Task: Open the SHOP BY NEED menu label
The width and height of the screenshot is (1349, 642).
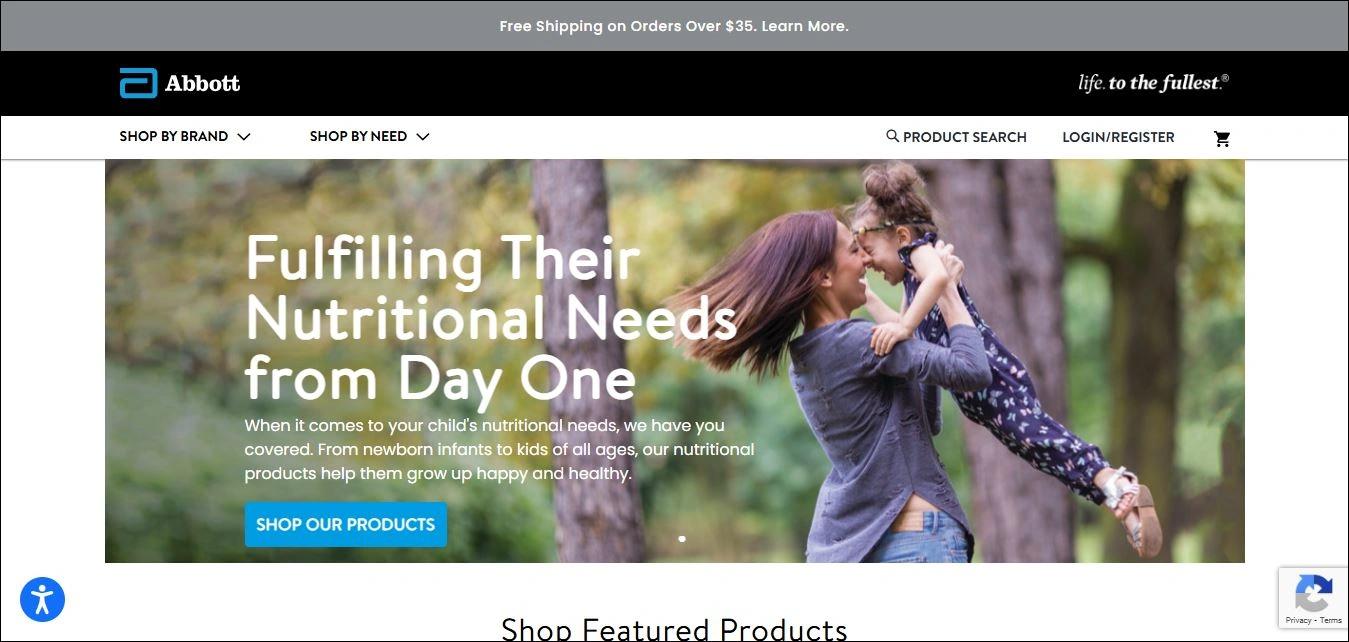Action: click(358, 137)
